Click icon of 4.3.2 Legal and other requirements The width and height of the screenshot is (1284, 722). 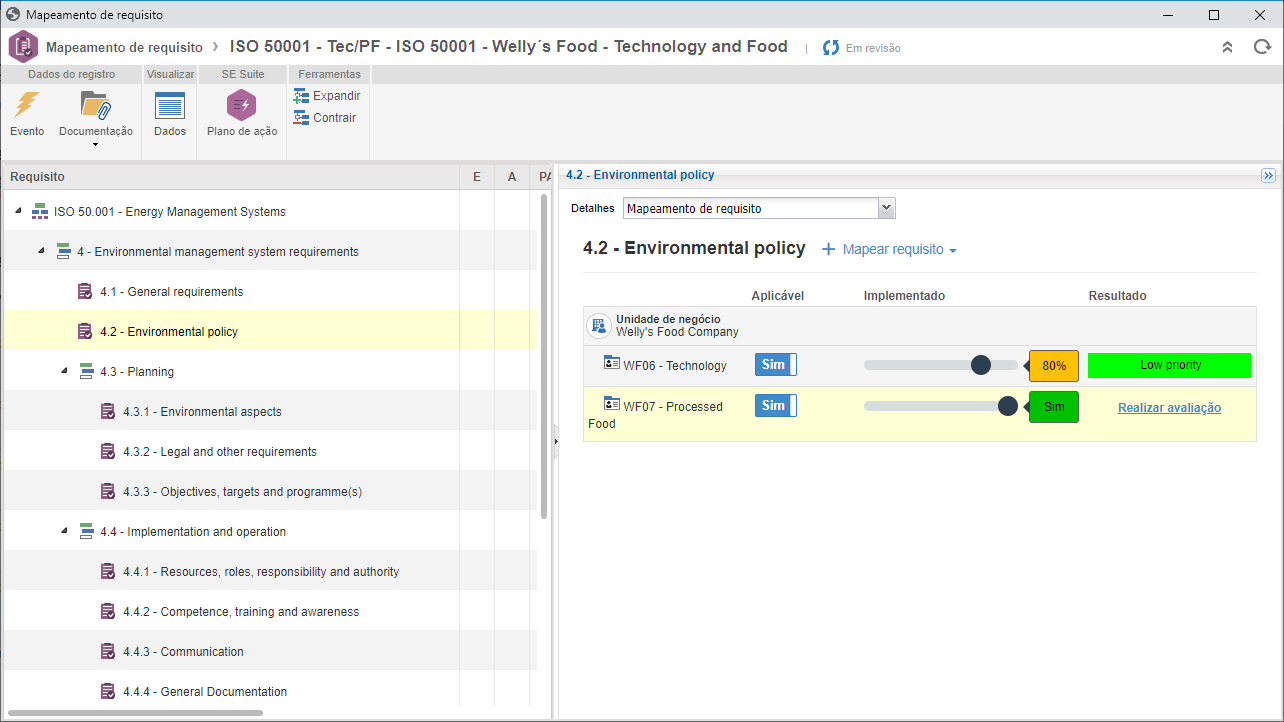[x=108, y=451]
